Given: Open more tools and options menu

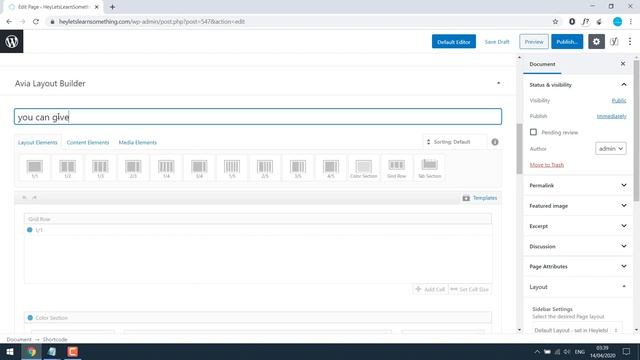Looking at the screenshot, I should [x=630, y=42].
